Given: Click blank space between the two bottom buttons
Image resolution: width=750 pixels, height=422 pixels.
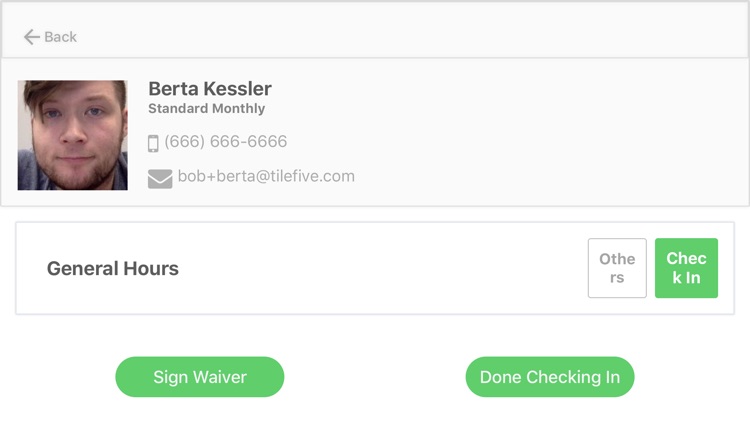Looking at the screenshot, I should pyautogui.click(x=375, y=377).
